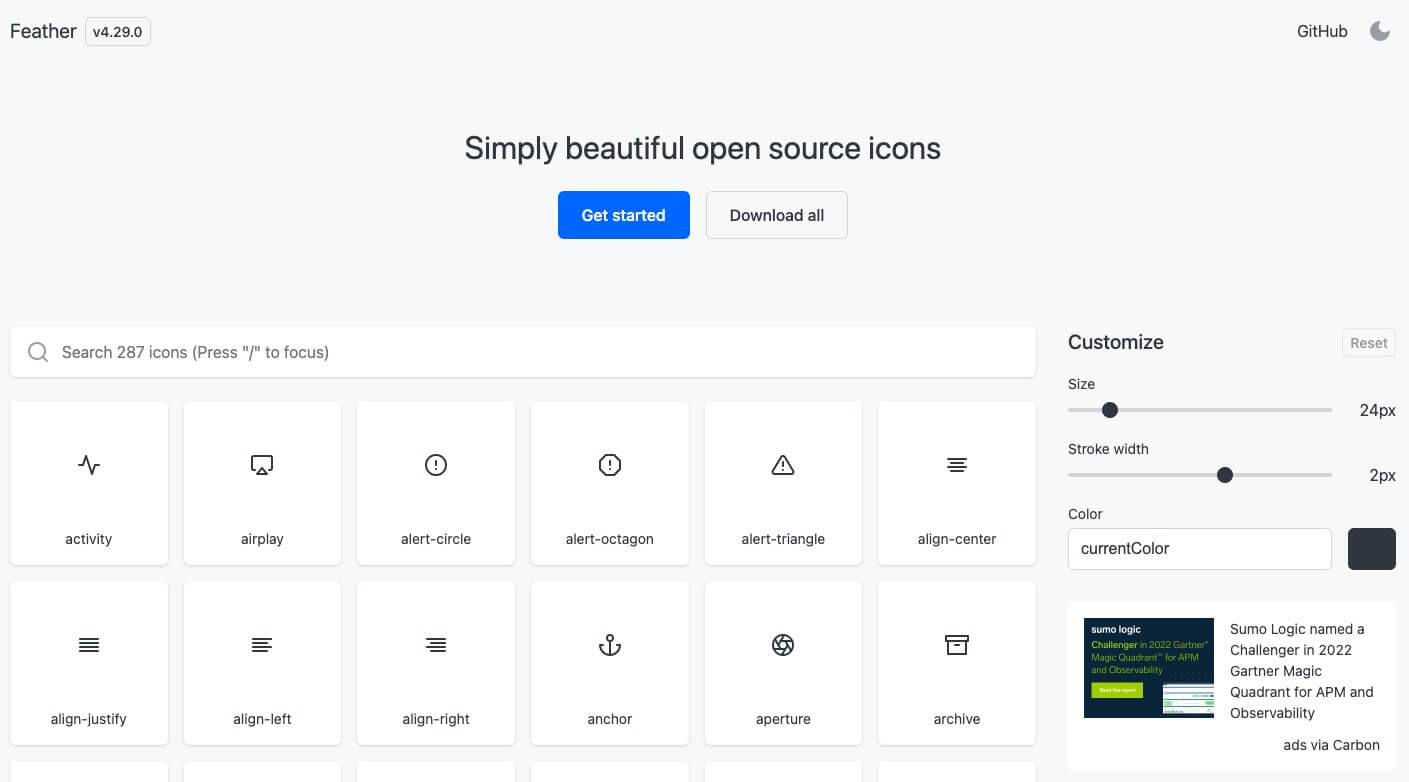Click the Size slider handle

tap(1110, 410)
